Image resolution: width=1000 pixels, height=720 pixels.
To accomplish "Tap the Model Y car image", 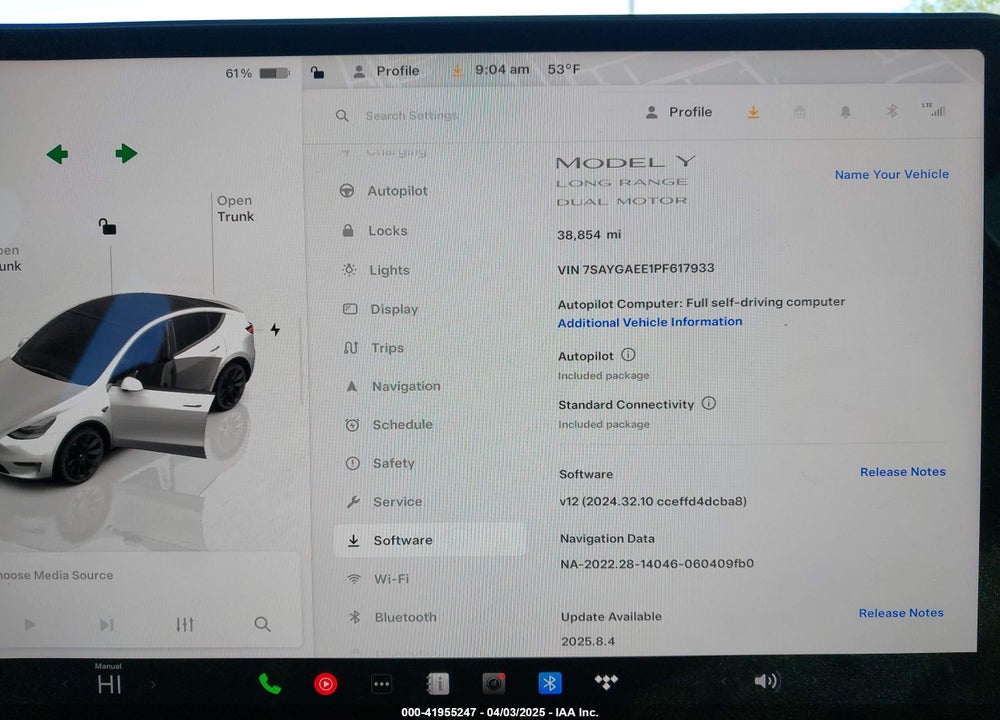I will [127, 388].
